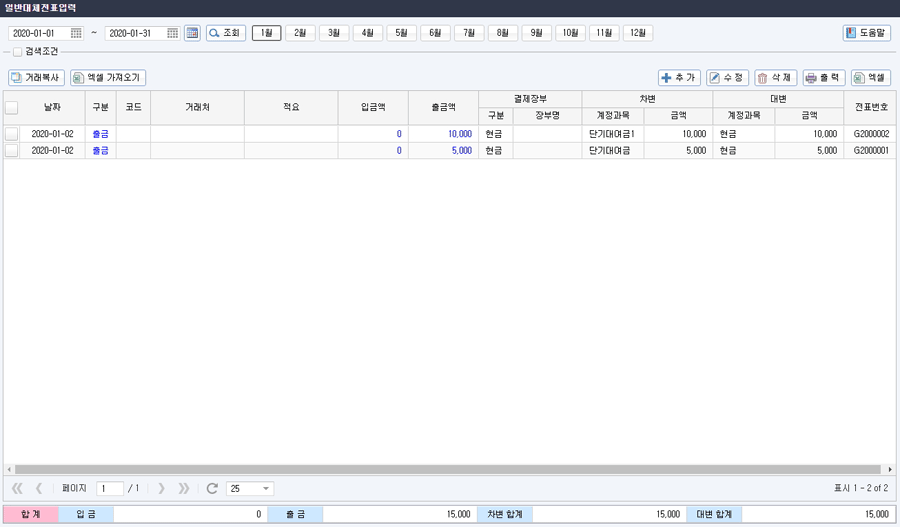The image size is (900, 527).
Task: Click voucher number G2000001
Action: (x=871, y=151)
